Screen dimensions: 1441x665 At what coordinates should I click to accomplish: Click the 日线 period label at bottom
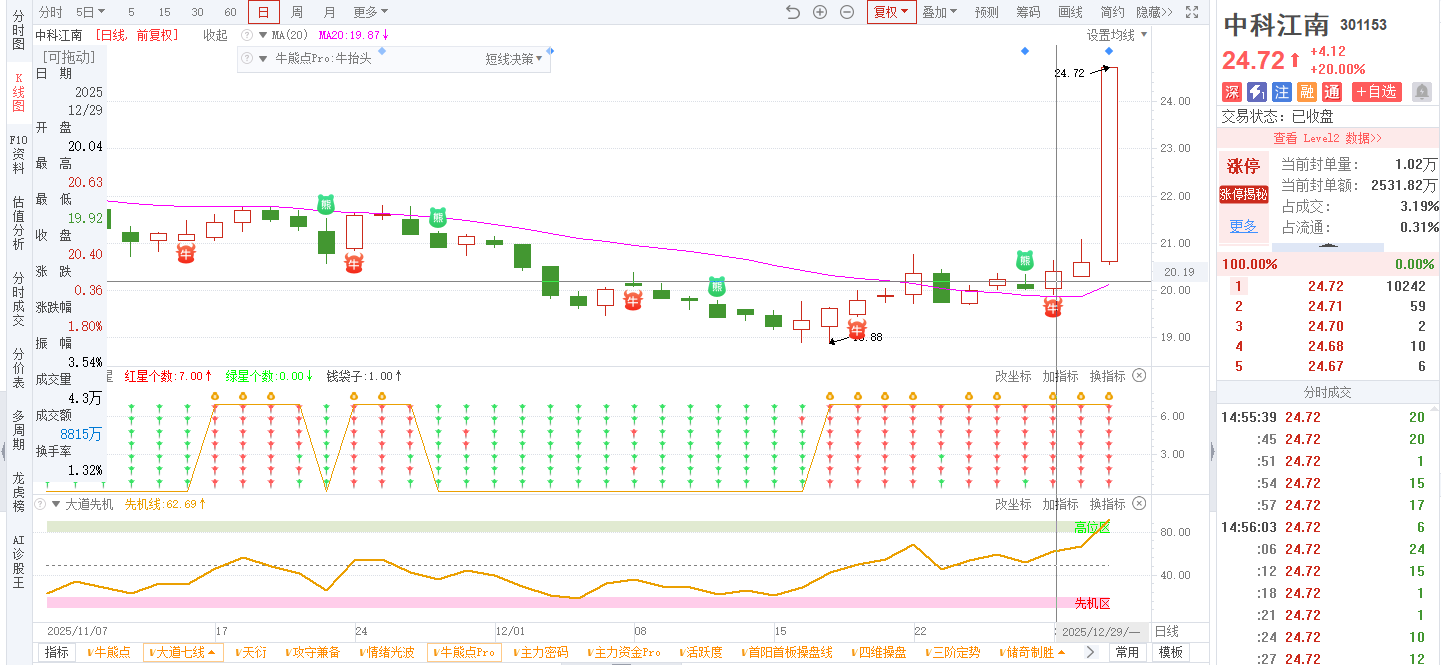click(1167, 632)
